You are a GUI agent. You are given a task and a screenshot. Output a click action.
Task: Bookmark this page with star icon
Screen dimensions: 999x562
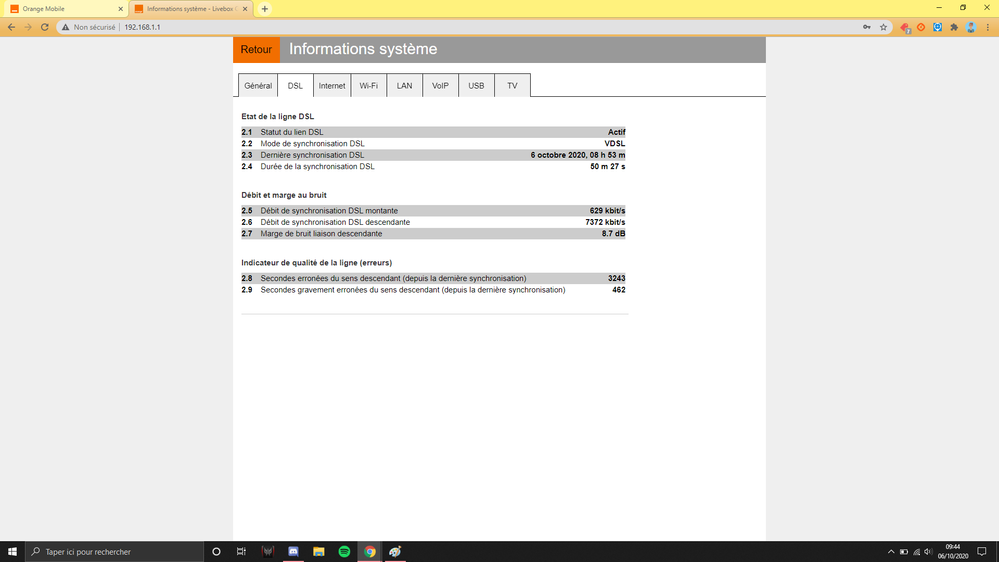[x=884, y=27]
